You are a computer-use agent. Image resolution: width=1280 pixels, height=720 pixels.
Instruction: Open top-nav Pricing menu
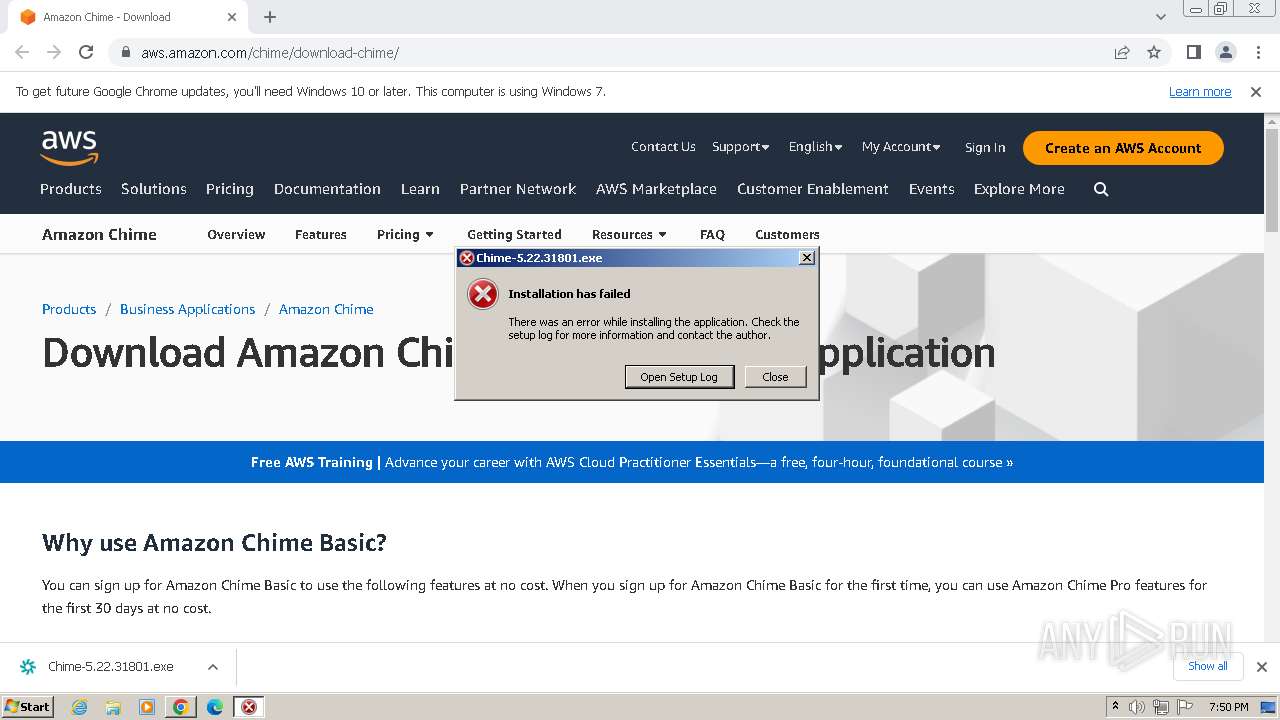coord(230,189)
